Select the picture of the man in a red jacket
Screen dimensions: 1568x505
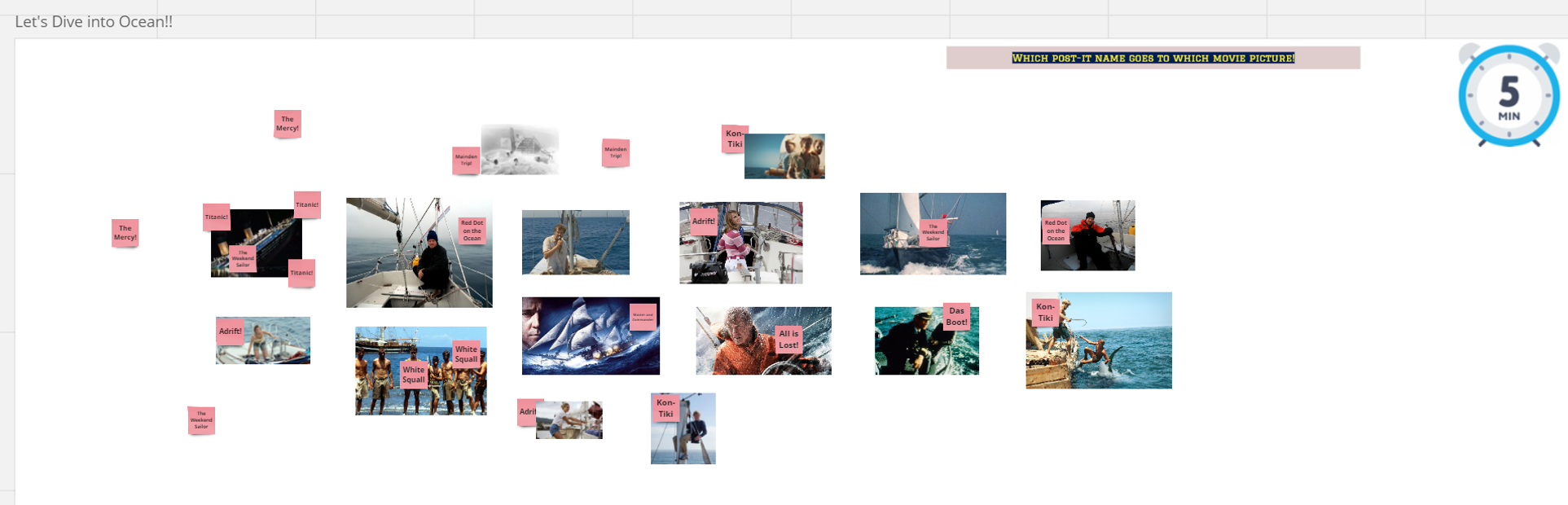point(1087,235)
